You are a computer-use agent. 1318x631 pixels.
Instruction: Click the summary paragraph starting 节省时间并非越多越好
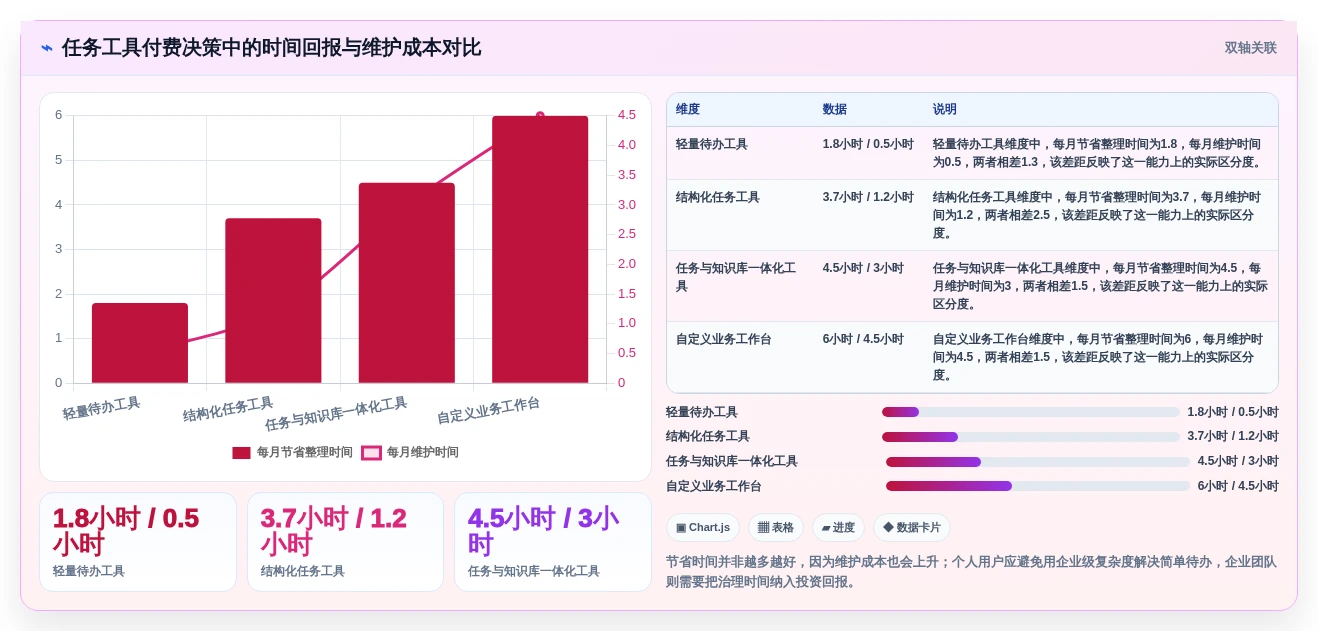tap(971, 572)
